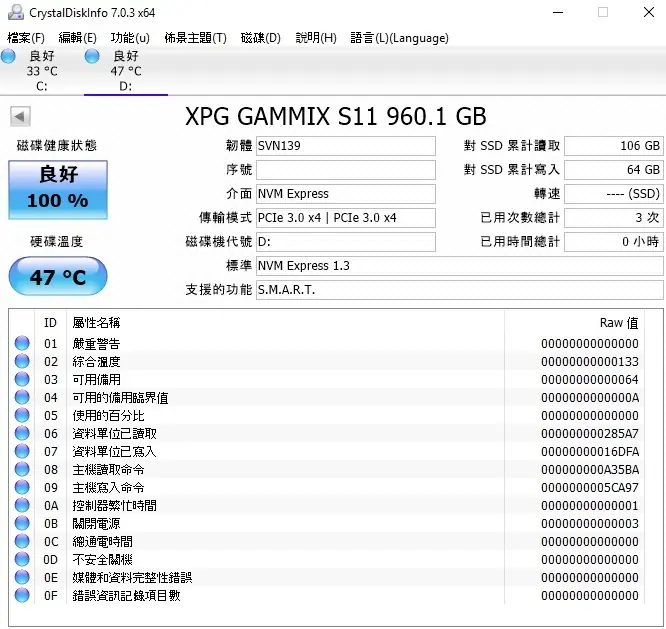Screen dimensions: 666x629
Task: Click status orb of attribute 03 可用備用
Action: 22,379
